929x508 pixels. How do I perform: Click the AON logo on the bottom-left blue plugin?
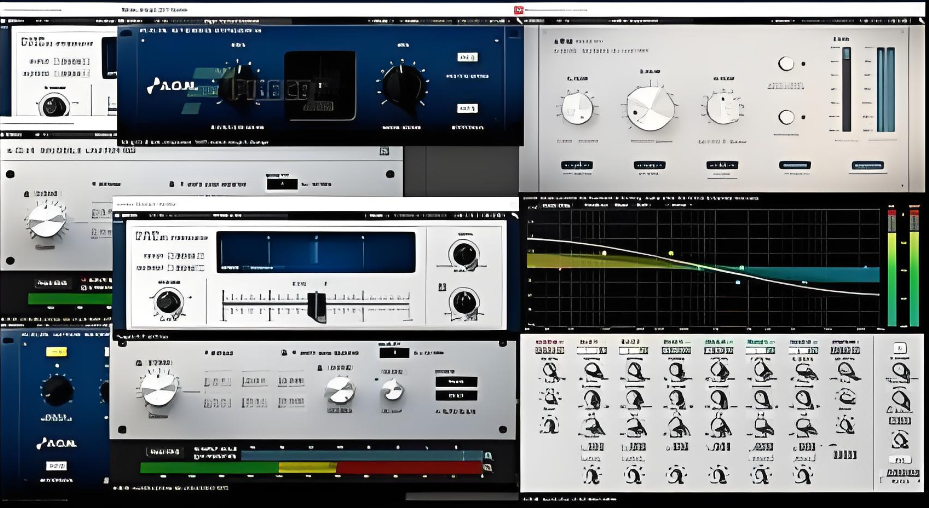56,443
